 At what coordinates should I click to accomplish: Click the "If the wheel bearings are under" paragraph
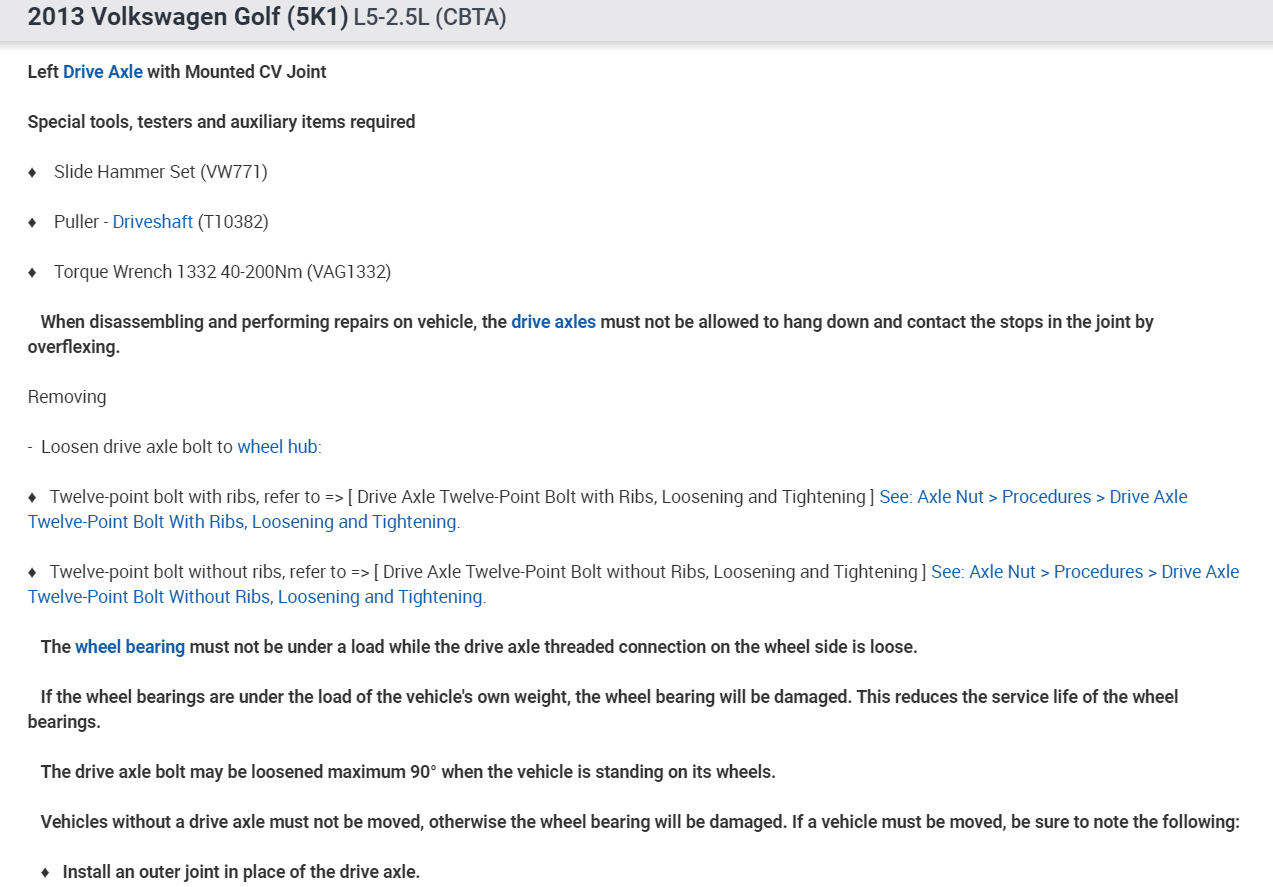point(608,697)
